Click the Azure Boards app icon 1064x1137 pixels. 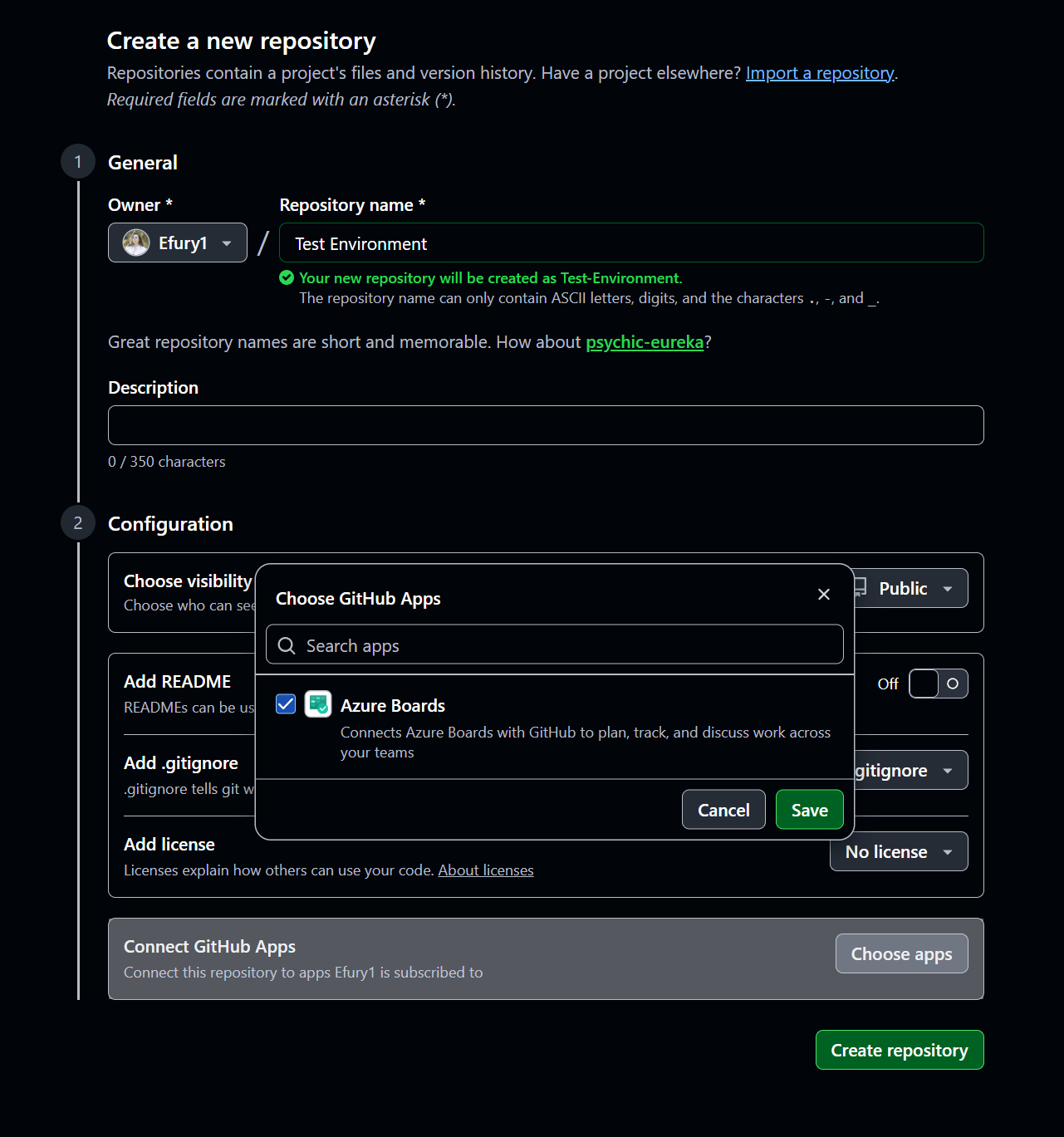point(318,704)
